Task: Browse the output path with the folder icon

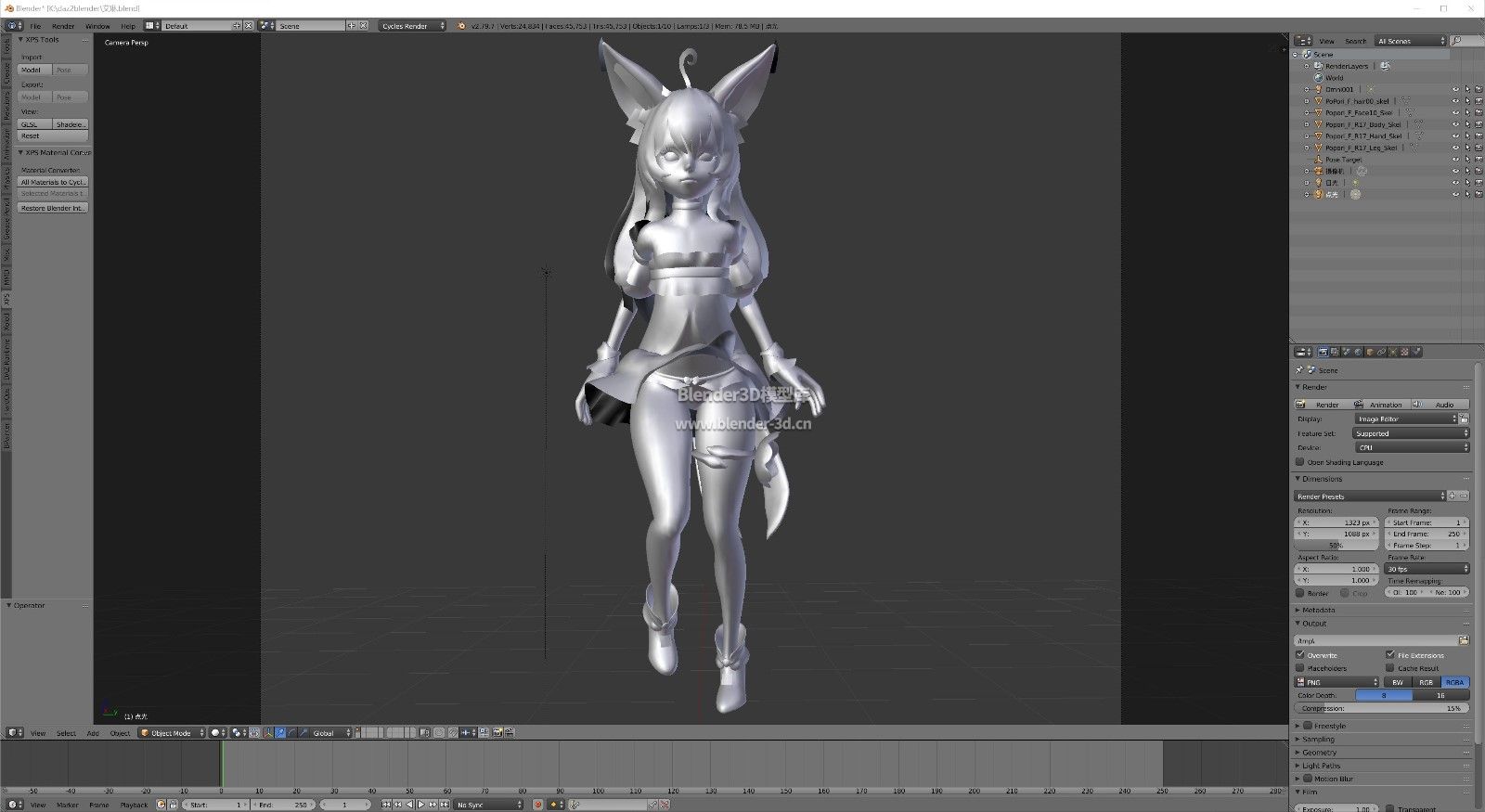Action: (1464, 640)
